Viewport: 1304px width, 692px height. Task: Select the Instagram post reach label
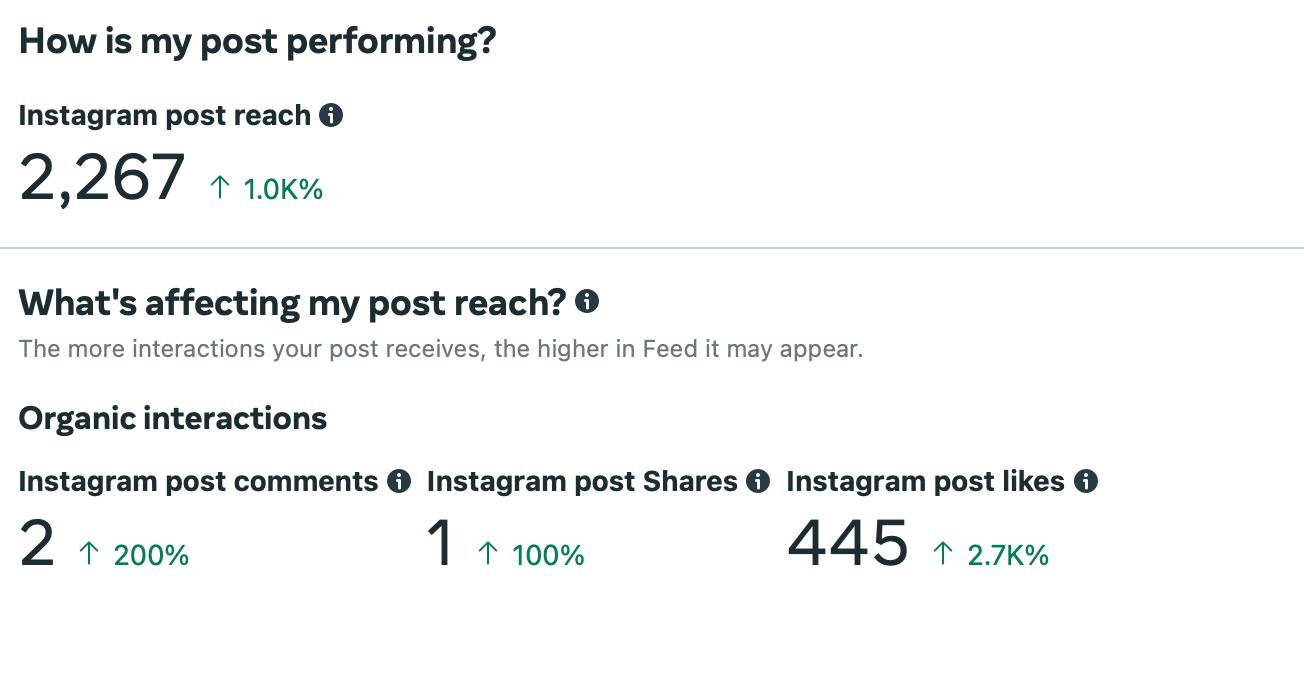point(164,116)
